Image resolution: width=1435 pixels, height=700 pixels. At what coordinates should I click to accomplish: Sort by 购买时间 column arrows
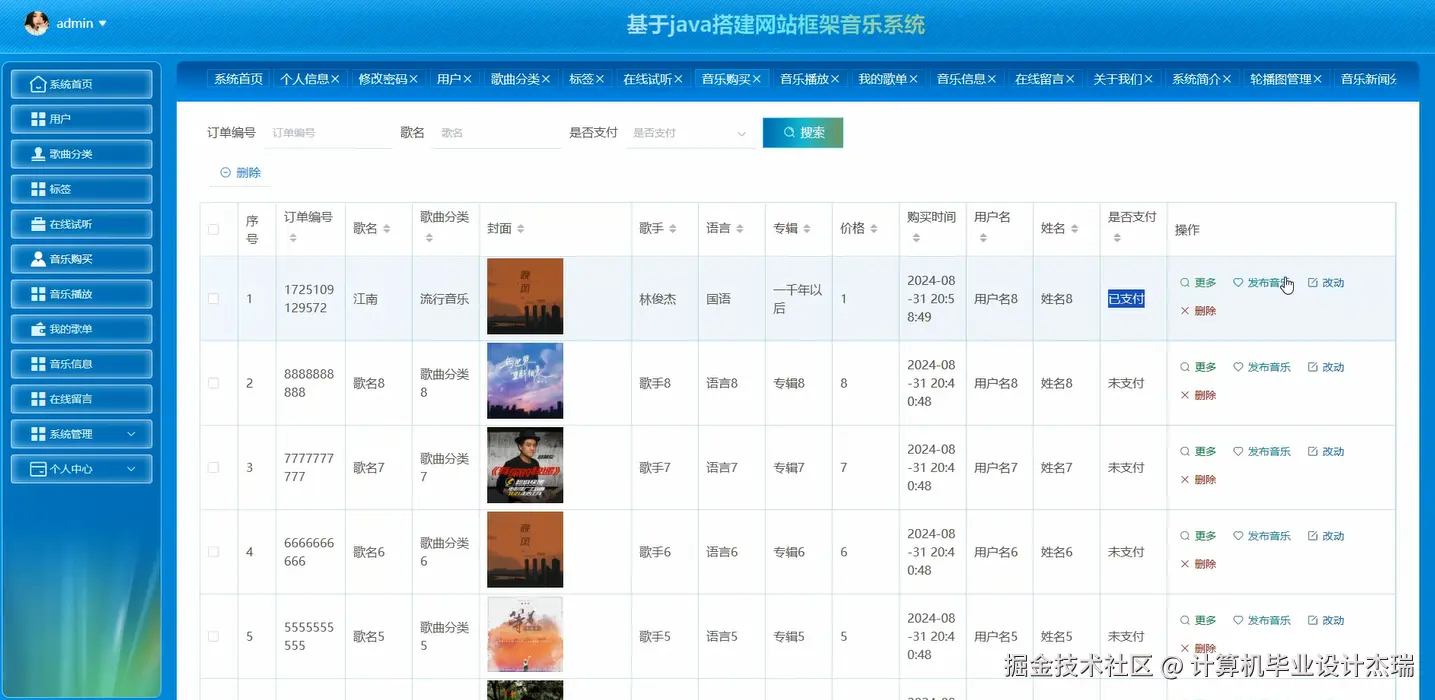[x=916, y=238]
